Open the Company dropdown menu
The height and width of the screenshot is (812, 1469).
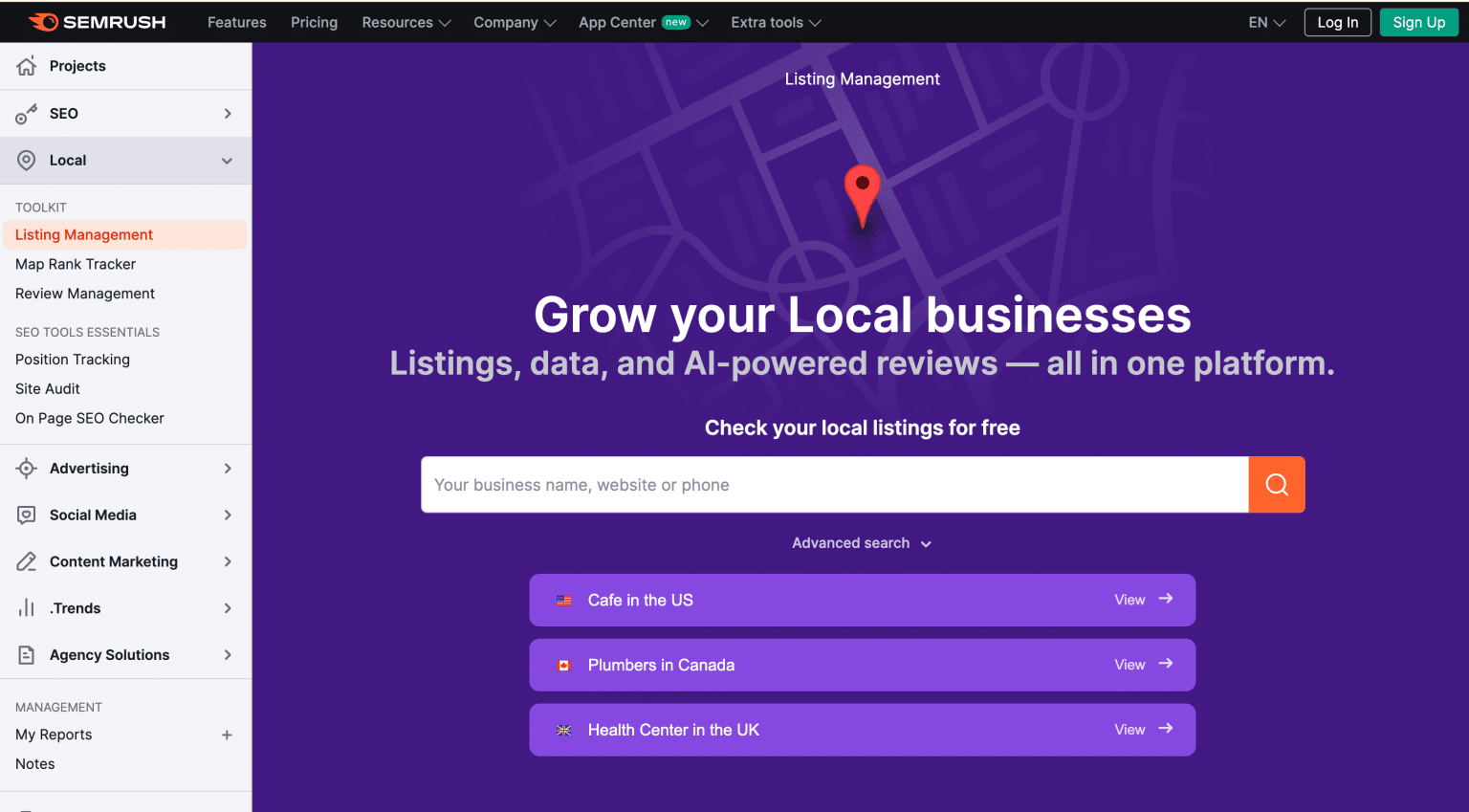pyautogui.click(x=515, y=22)
